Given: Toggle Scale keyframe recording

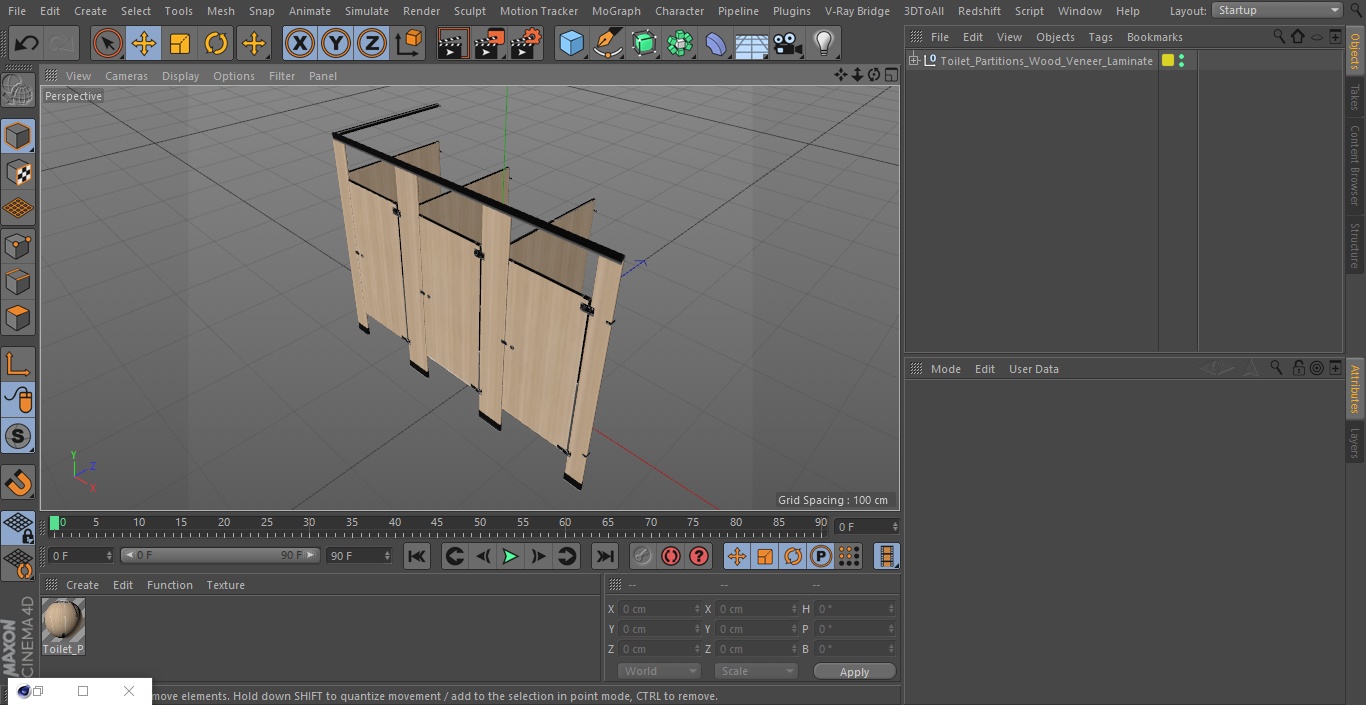Looking at the screenshot, I should pos(765,556).
